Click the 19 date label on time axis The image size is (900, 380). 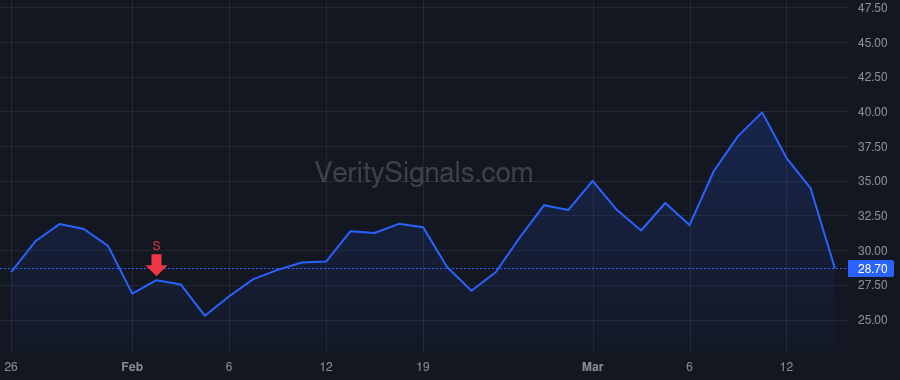423,367
